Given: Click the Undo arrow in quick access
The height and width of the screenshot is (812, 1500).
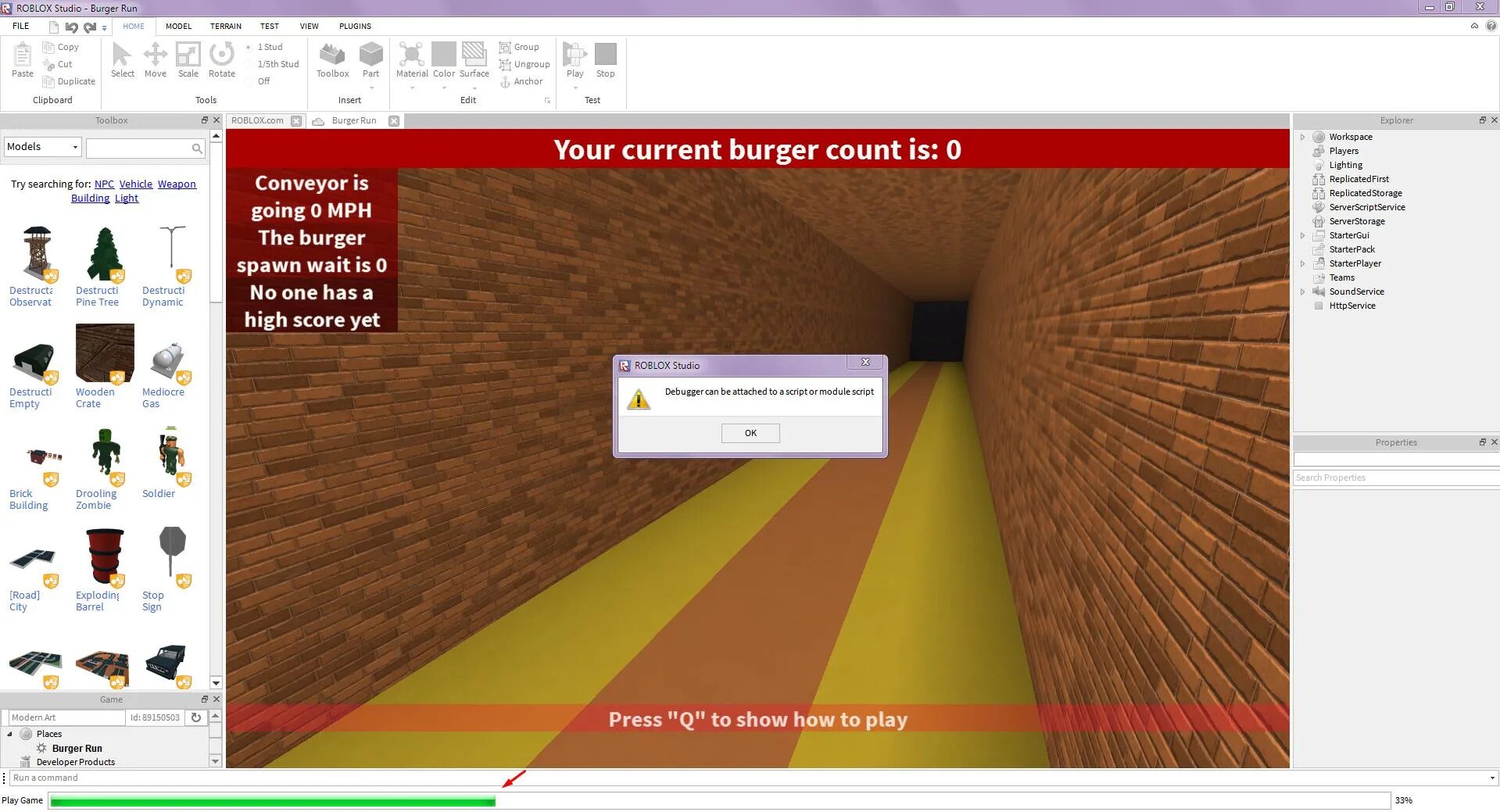Looking at the screenshot, I should tap(71, 27).
